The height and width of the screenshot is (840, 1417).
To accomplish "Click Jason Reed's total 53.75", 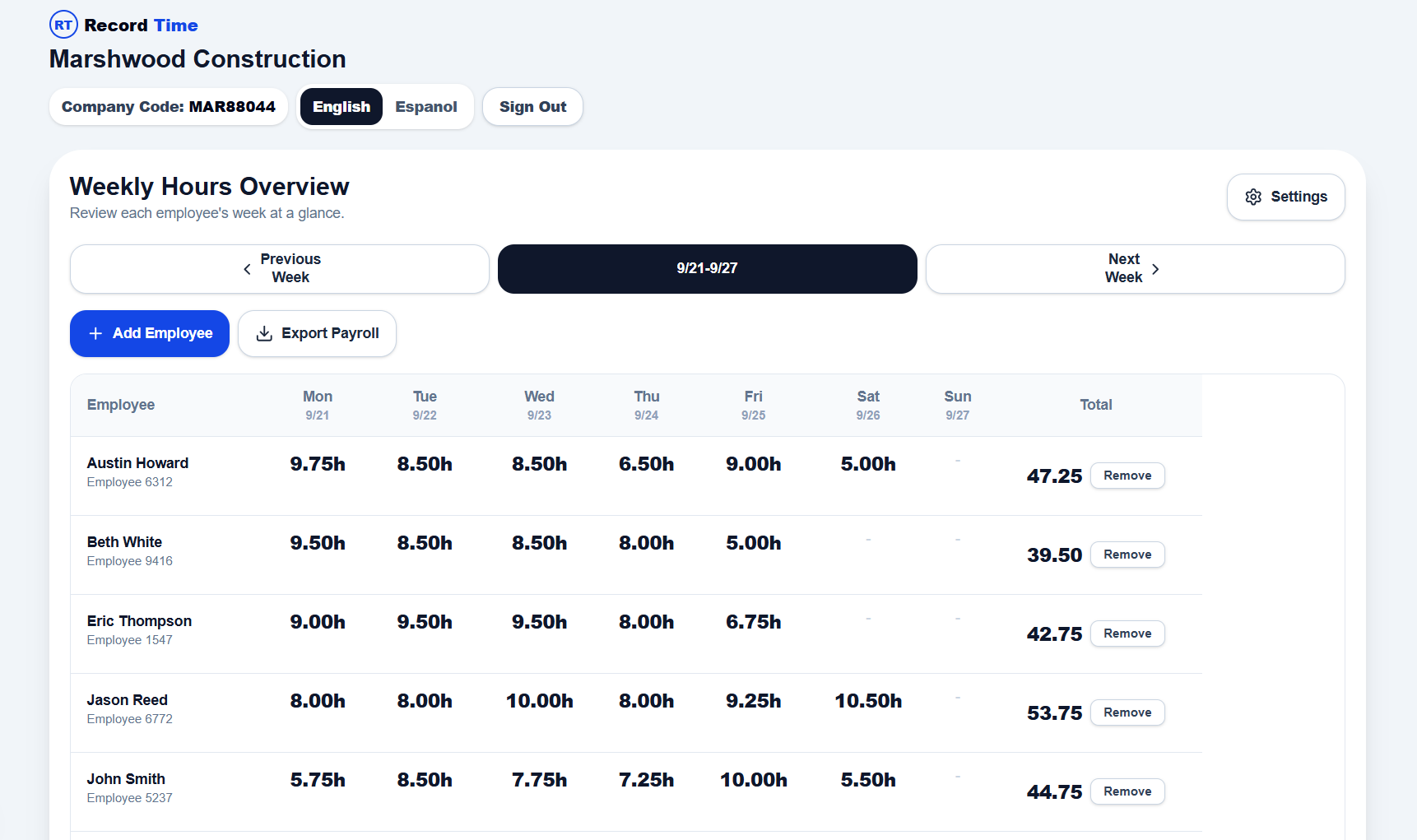I will click(1054, 713).
